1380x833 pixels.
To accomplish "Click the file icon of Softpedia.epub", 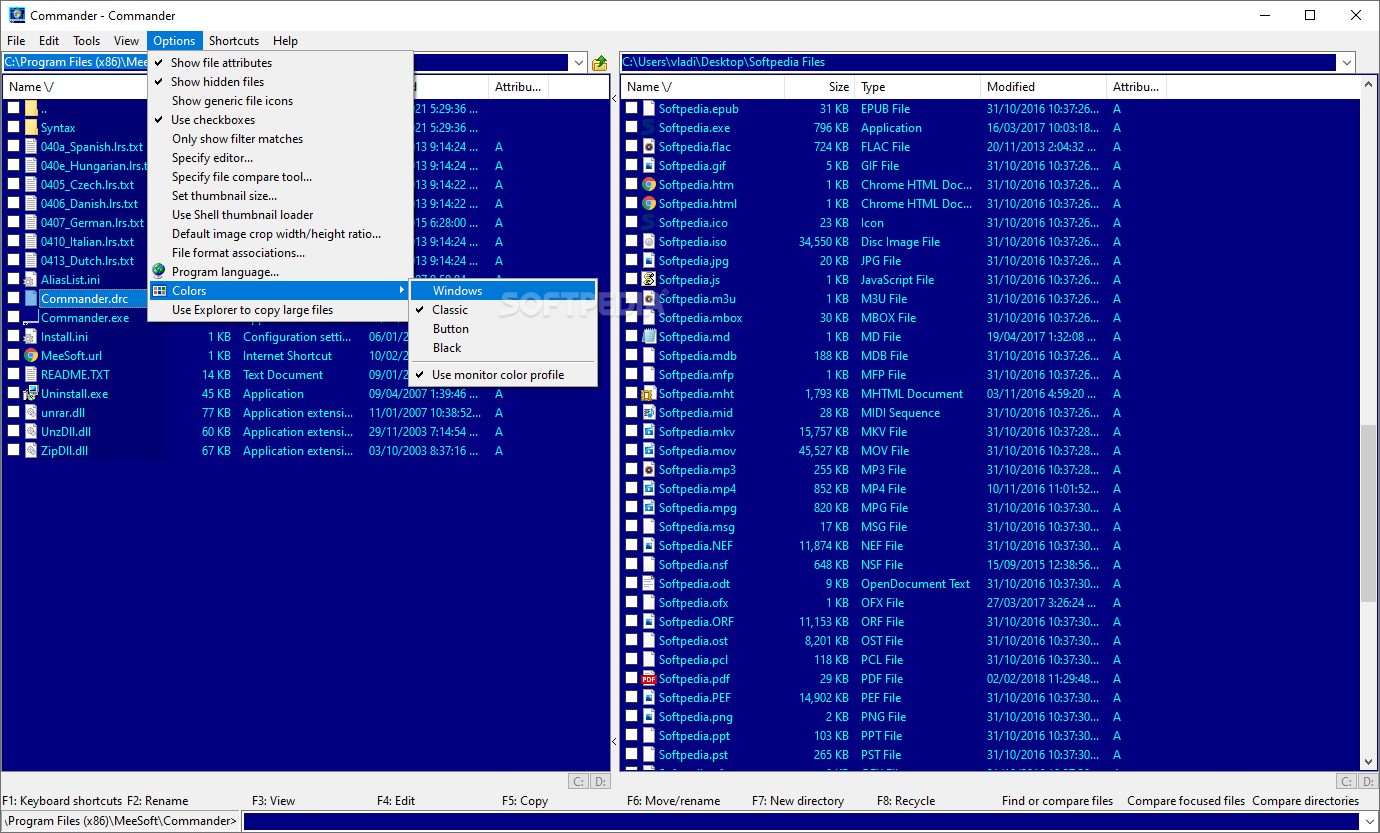I will click(649, 109).
